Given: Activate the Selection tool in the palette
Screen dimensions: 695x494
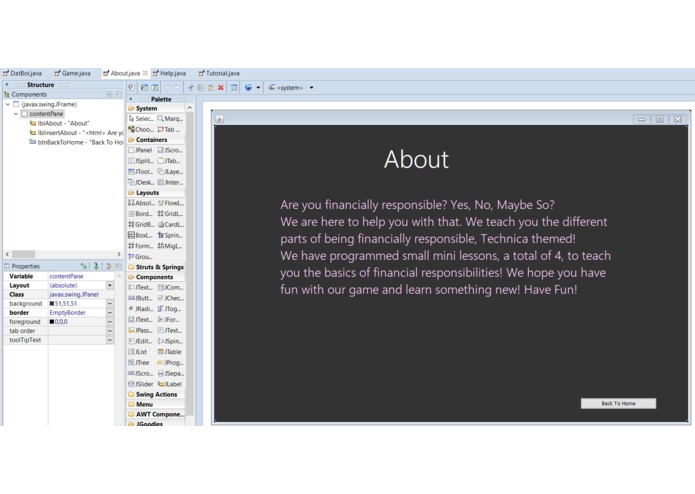Looking at the screenshot, I should (x=141, y=119).
